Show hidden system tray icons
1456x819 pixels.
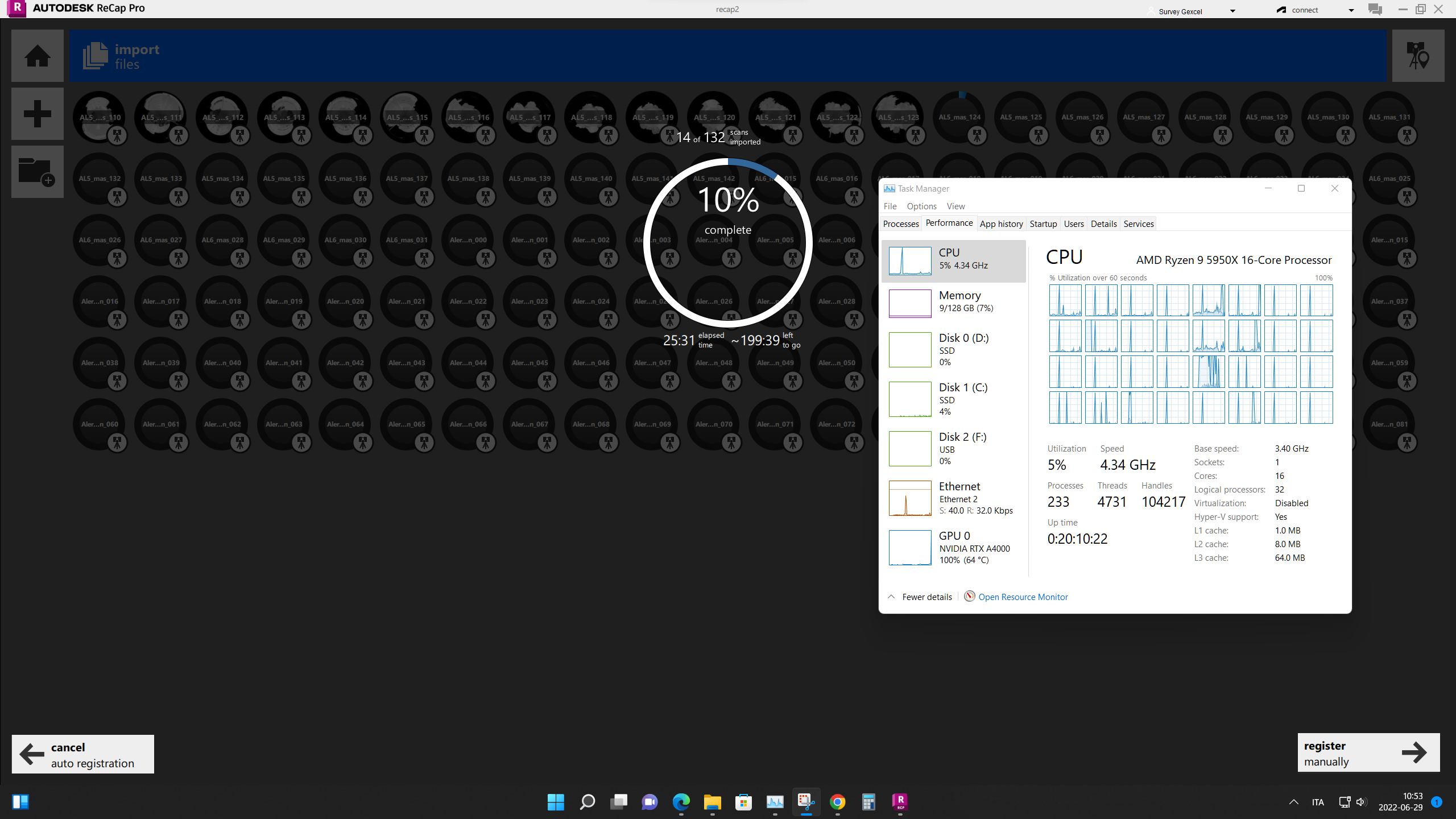[x=1293, y=802]
